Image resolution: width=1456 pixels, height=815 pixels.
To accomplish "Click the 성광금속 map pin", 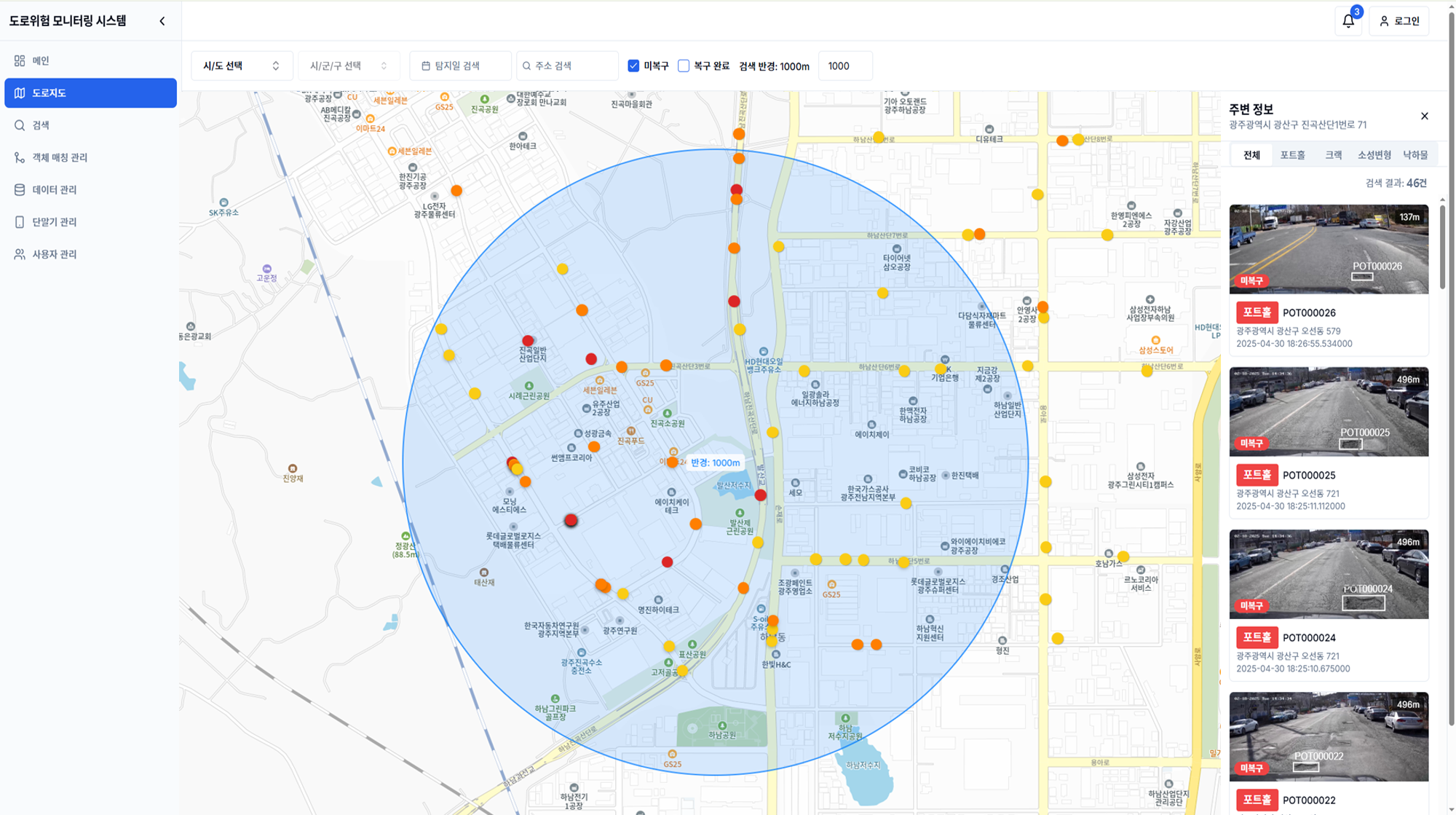I will (x=578, y=433).
